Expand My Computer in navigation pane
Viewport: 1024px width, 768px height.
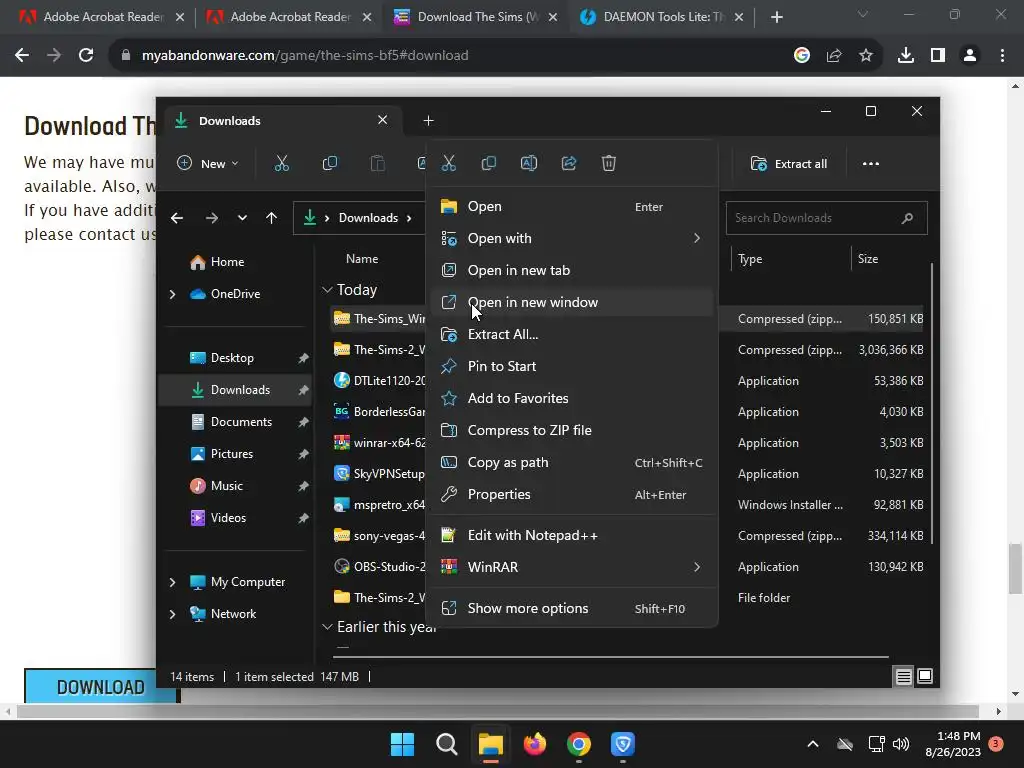click(x=172, y=582)
